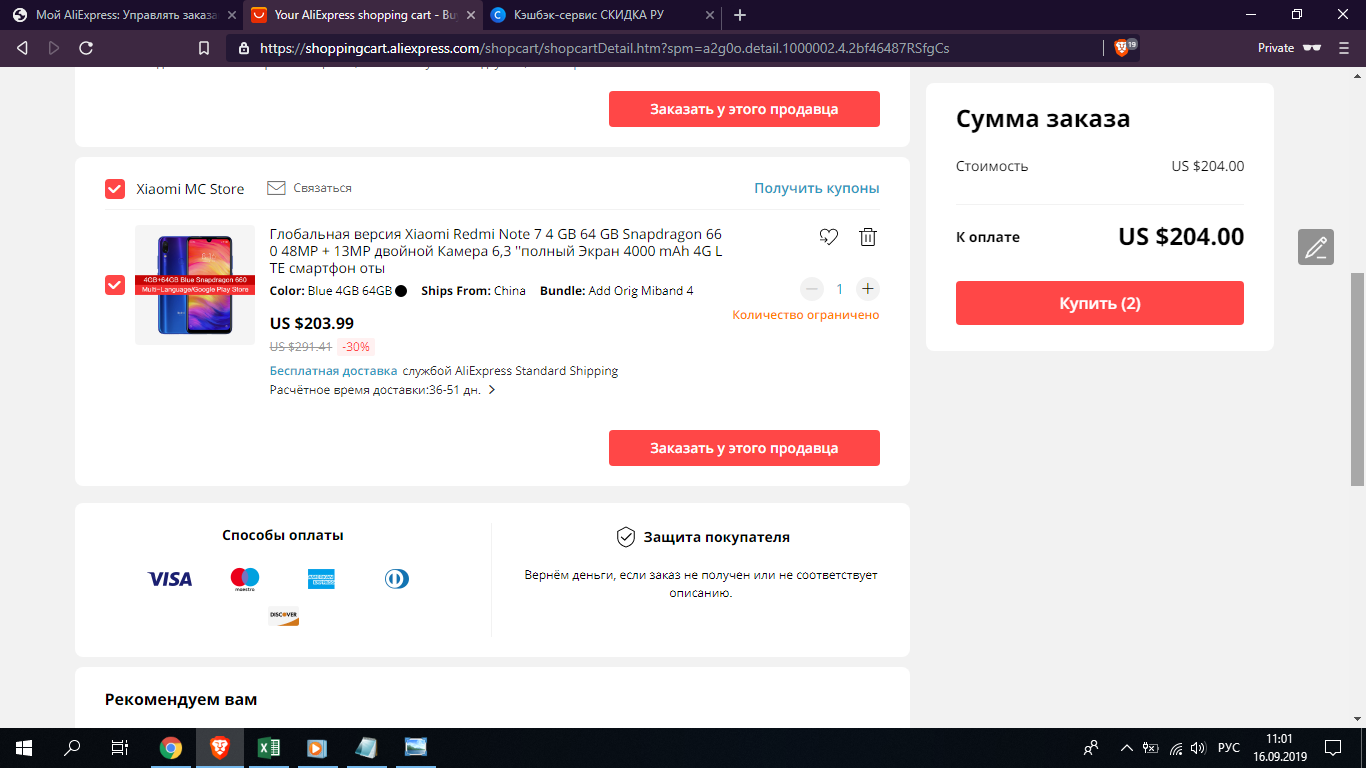Order from Xiaomi MC Store seller
Screen dimensions: 1366x768
click(744, 448)
